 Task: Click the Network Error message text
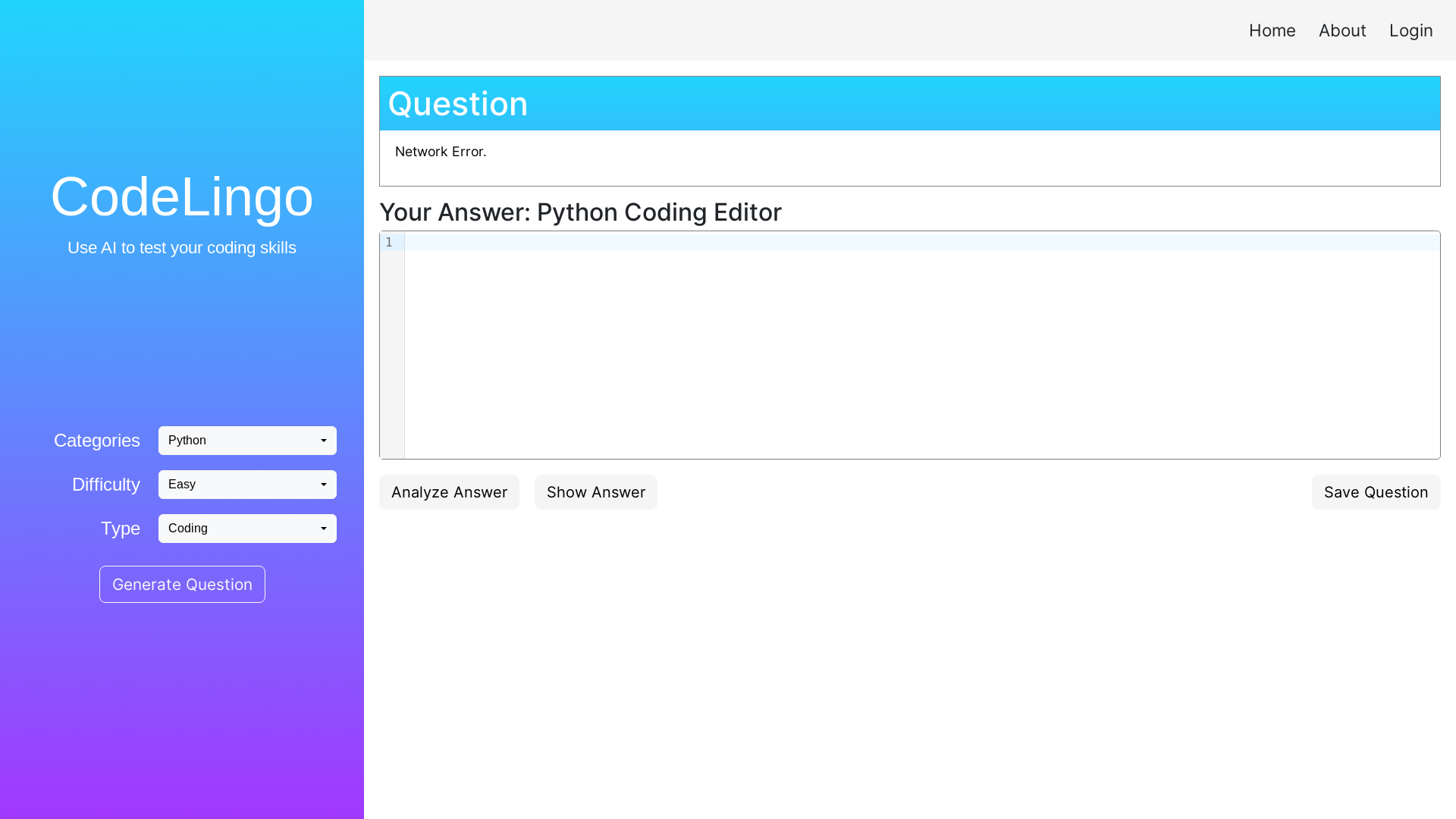point(441,152)
